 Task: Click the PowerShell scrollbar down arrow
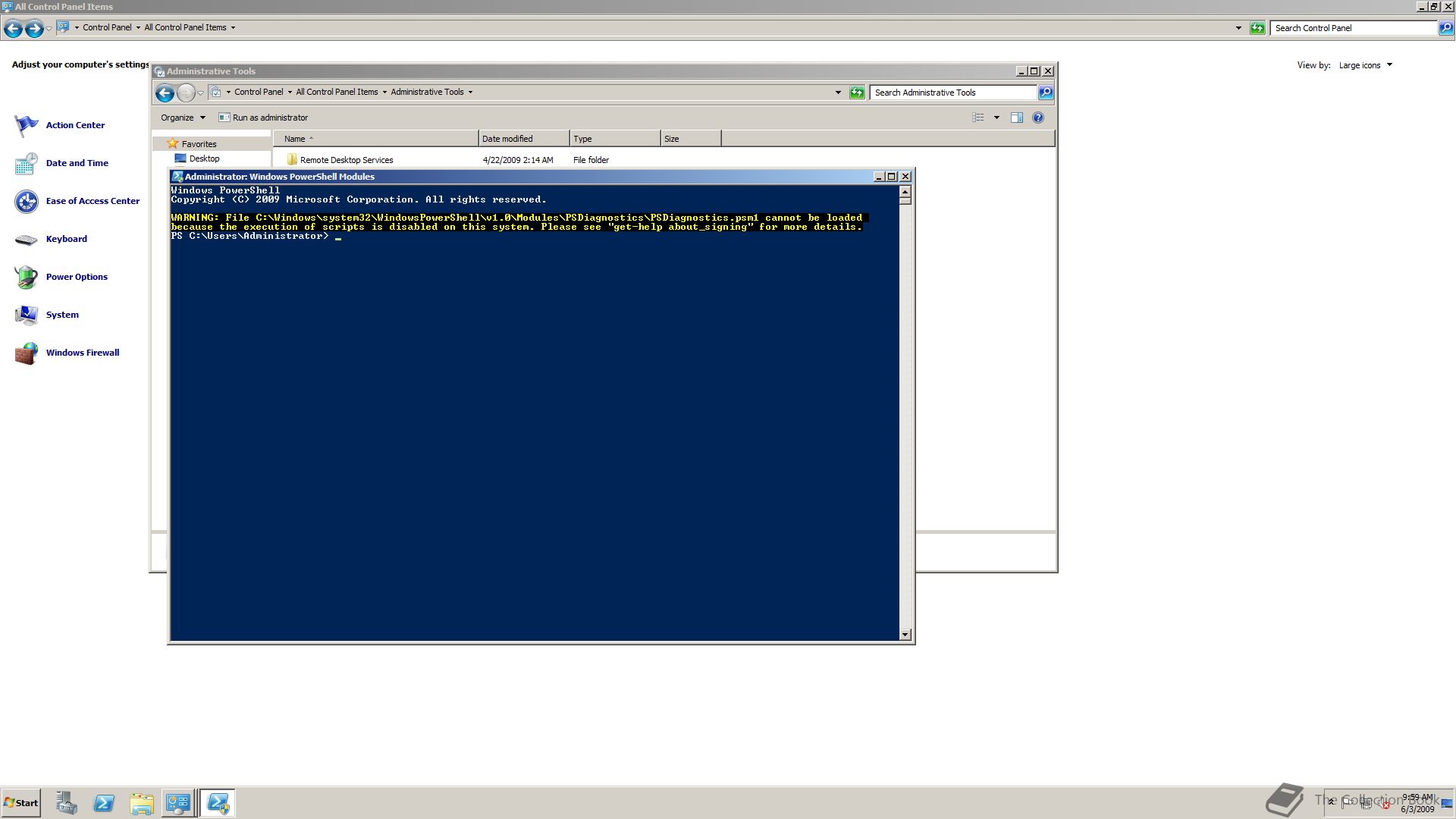tap(905, 635)
